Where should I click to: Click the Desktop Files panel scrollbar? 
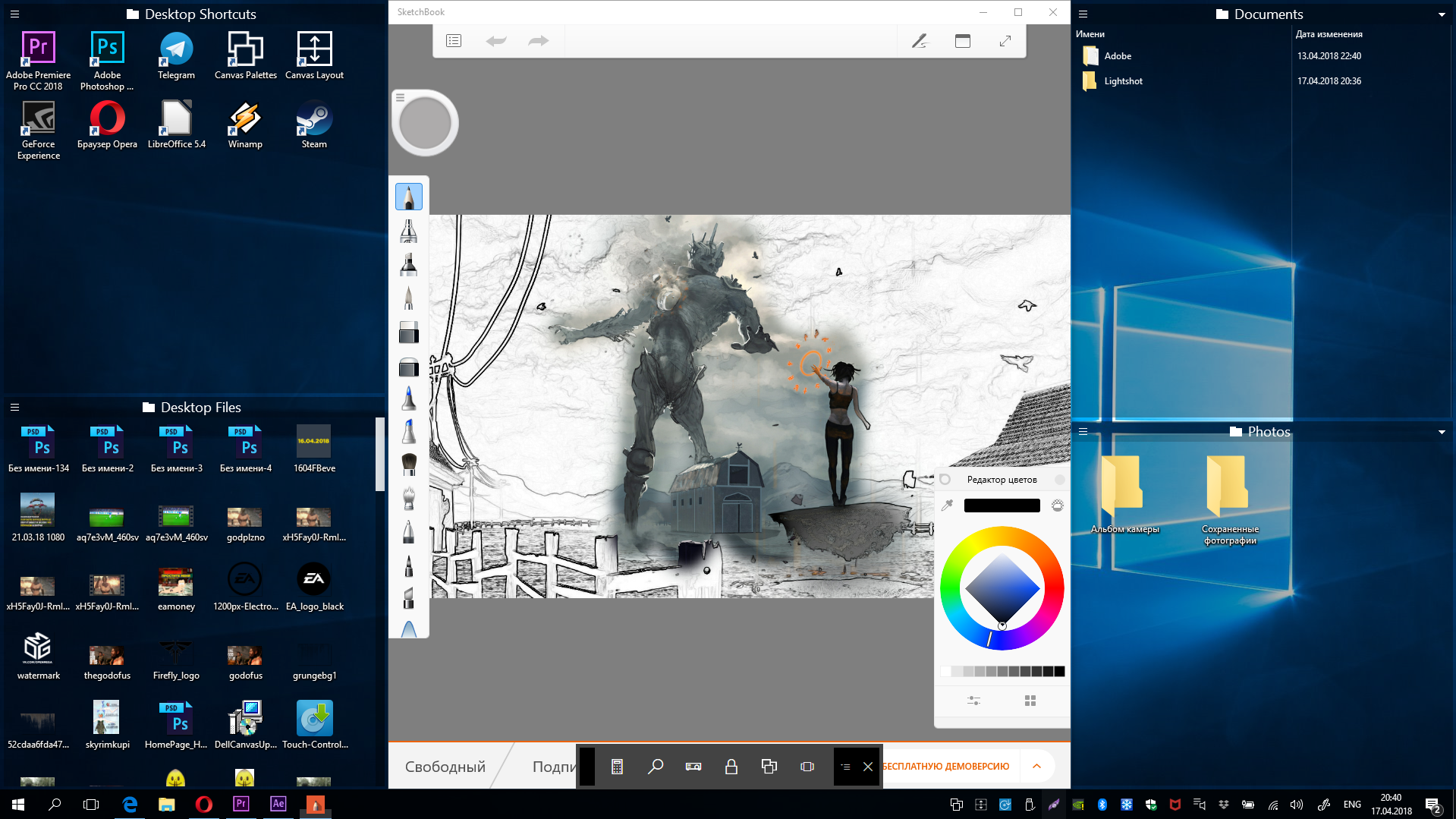coord(379,455)
